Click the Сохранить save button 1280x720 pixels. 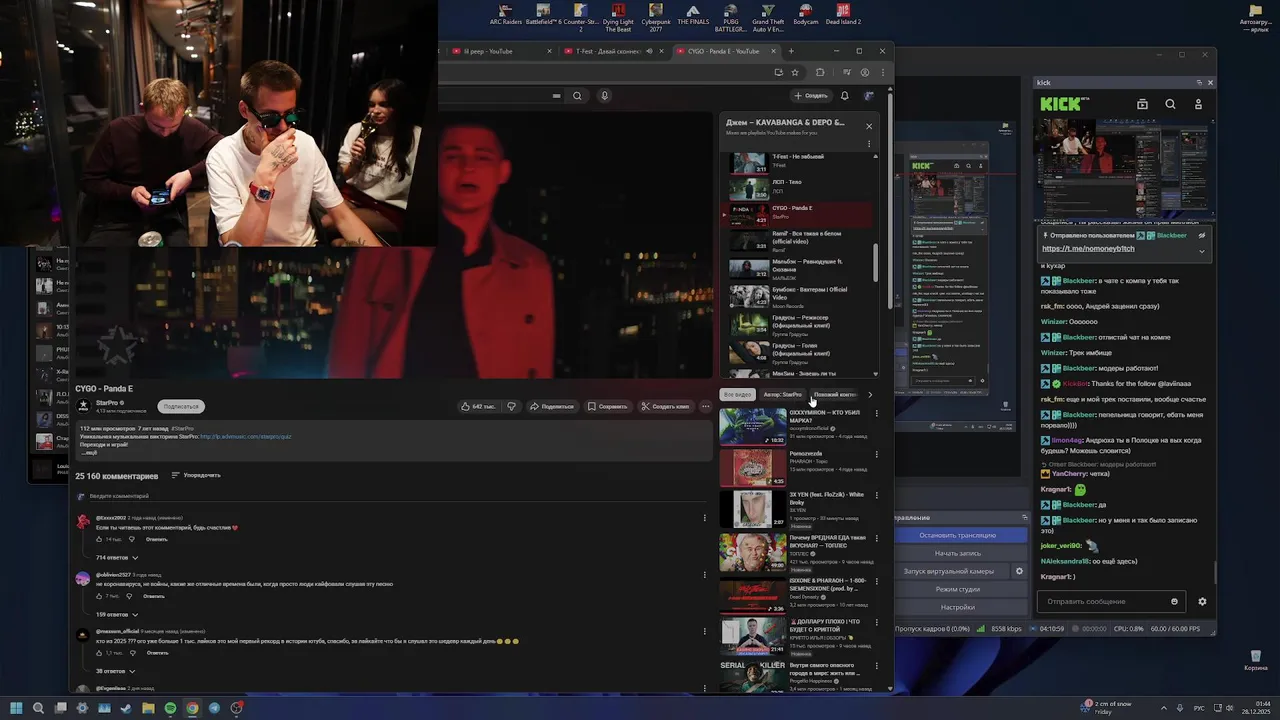pos(608,406)
